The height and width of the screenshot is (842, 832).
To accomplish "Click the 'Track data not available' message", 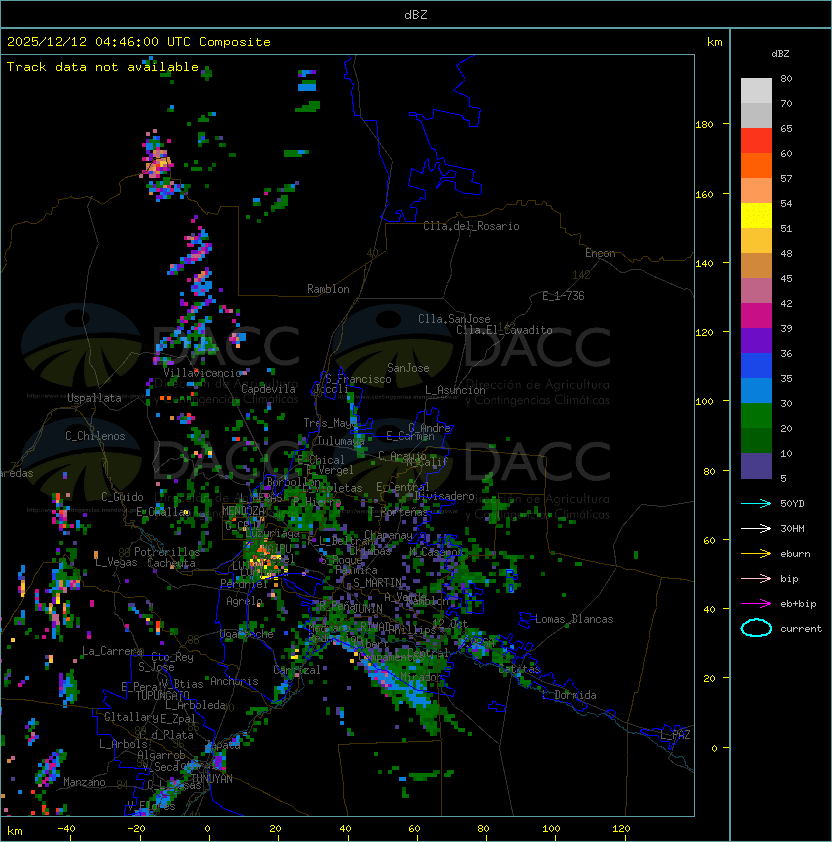I will tap(103, 67).
